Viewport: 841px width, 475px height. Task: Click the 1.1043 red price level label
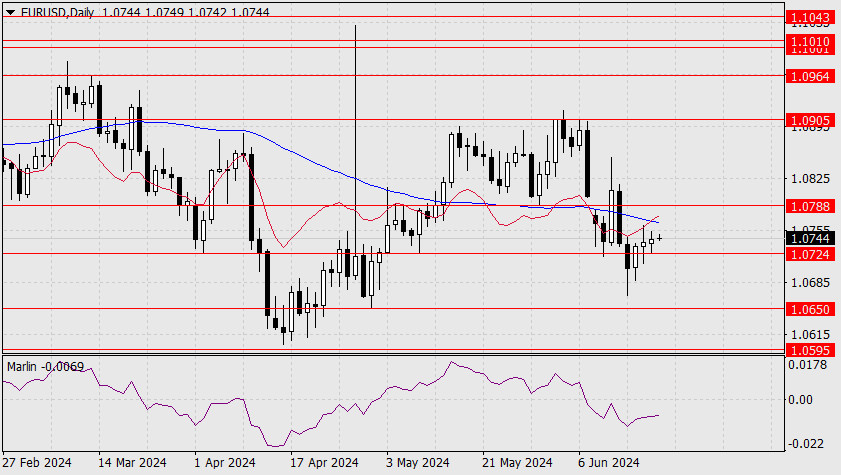point(811,17)
